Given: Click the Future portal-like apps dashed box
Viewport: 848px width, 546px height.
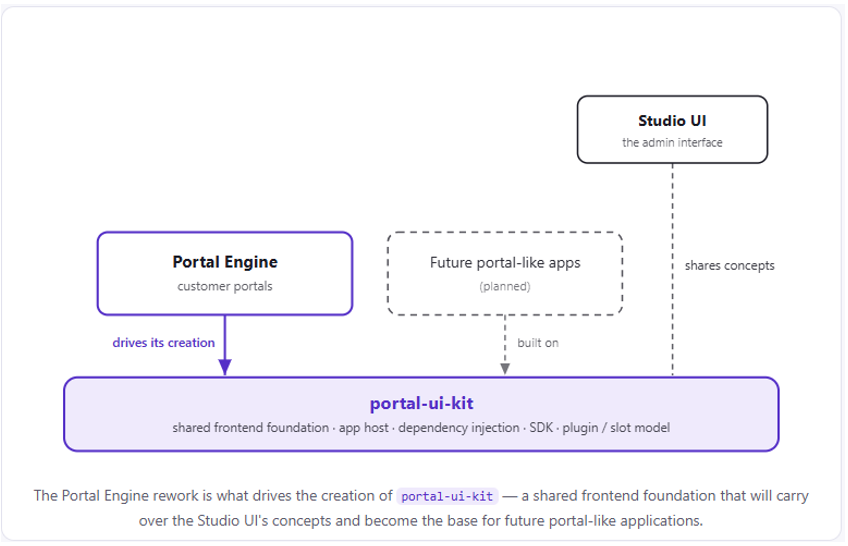Looking at the screenshot, I should [505, 274].
